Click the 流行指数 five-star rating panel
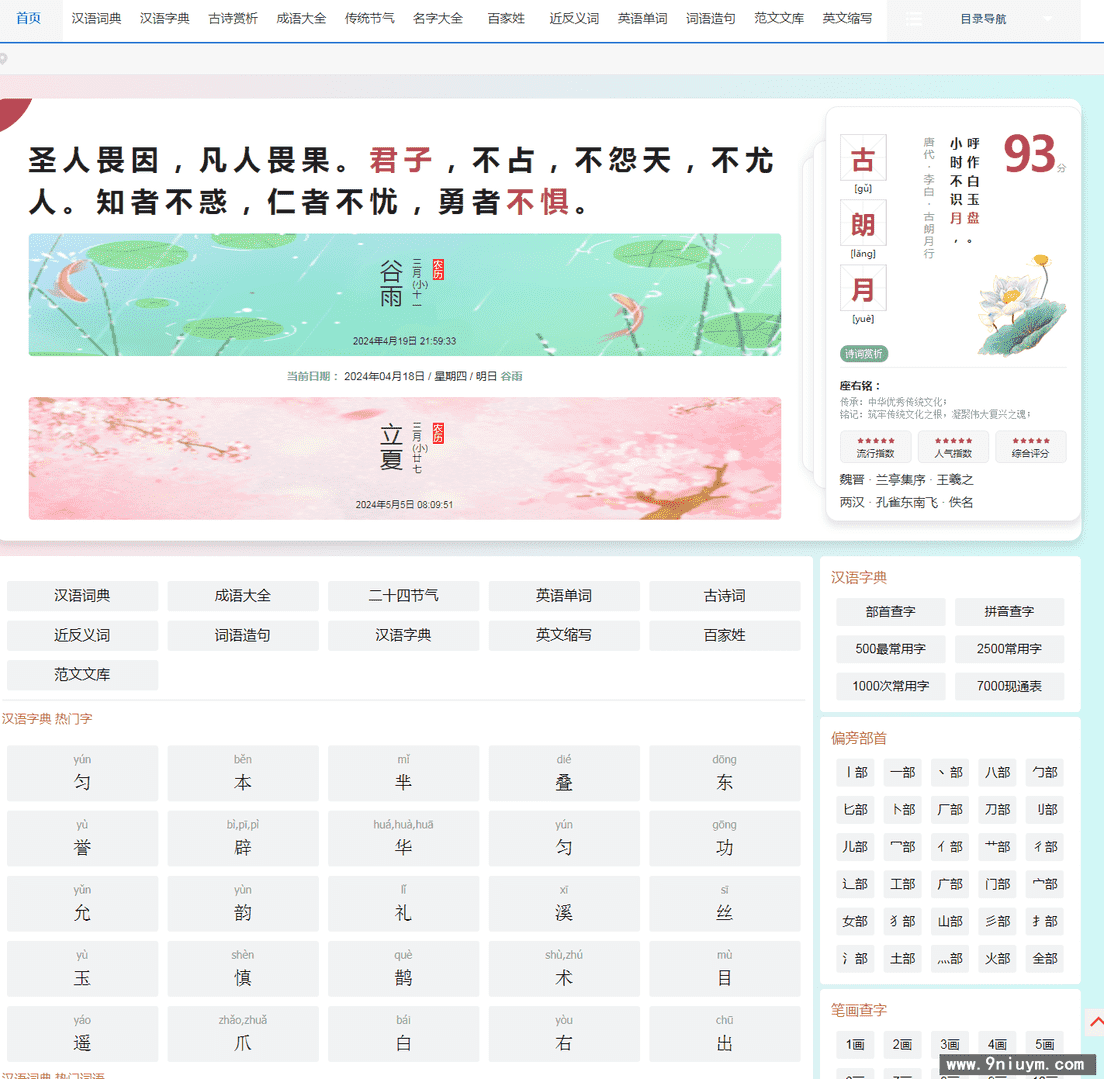This screenshot has width=1104, height=1079. (876, 447)
